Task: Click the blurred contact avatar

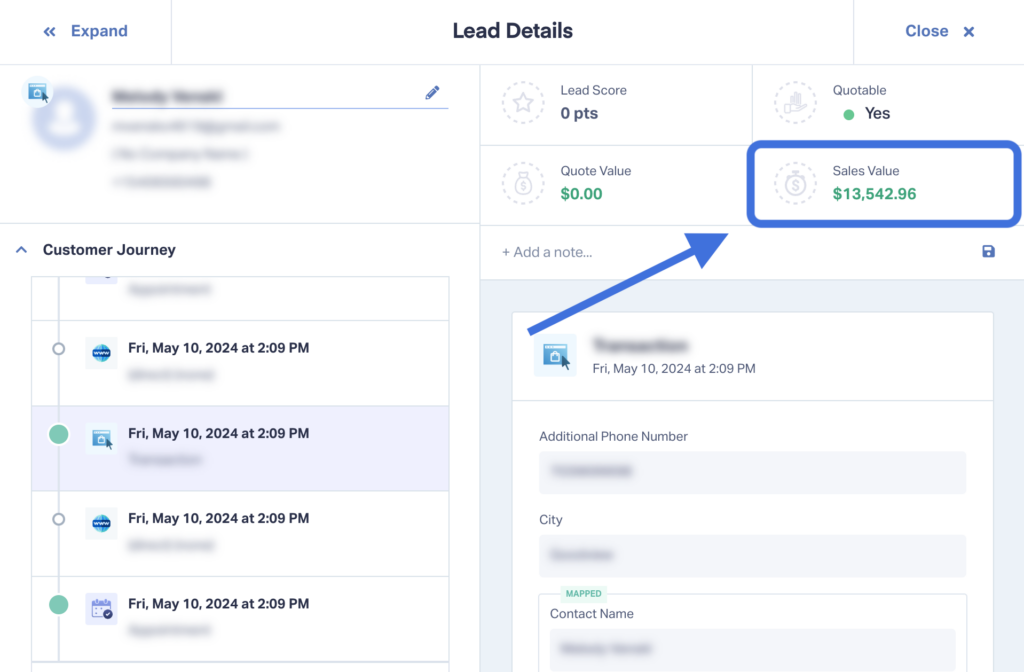Action: [x=63, y=118]
